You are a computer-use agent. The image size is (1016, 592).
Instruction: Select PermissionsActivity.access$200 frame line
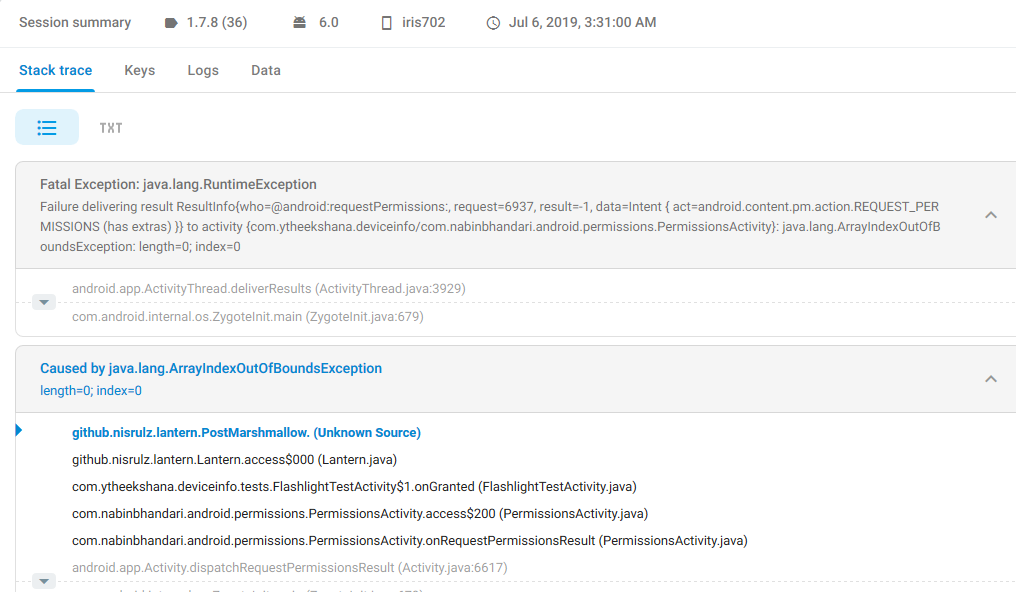pyautogui.click(x=360, y=514)
